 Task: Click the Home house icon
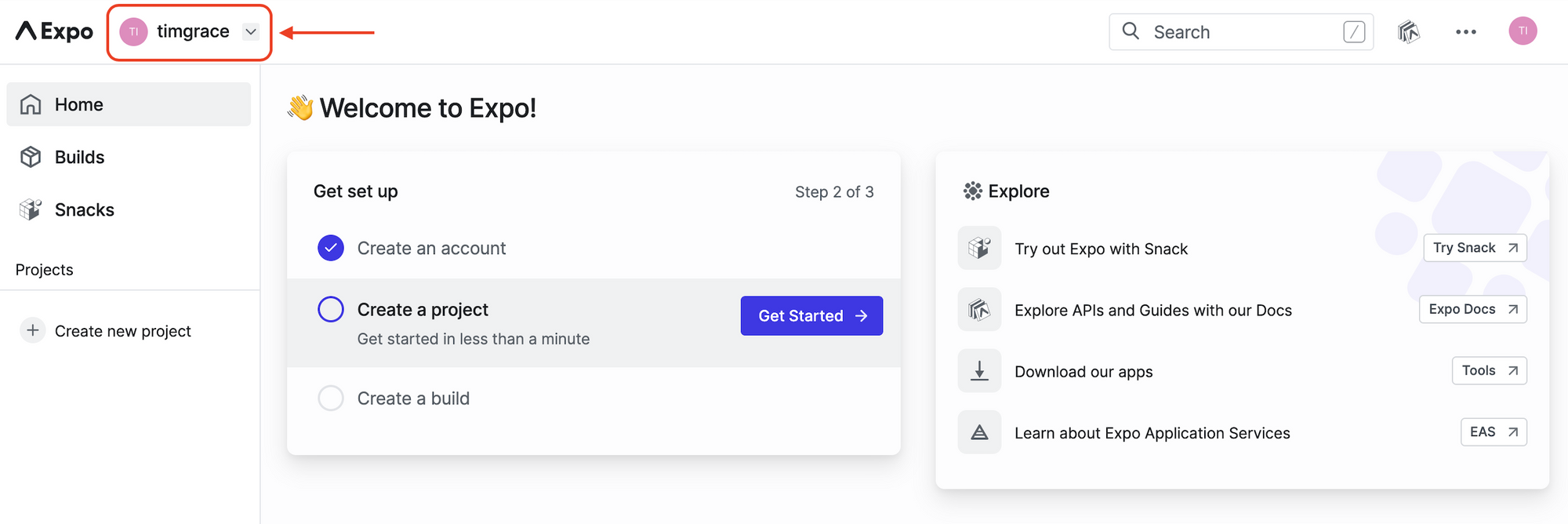[x=31, y=104]
